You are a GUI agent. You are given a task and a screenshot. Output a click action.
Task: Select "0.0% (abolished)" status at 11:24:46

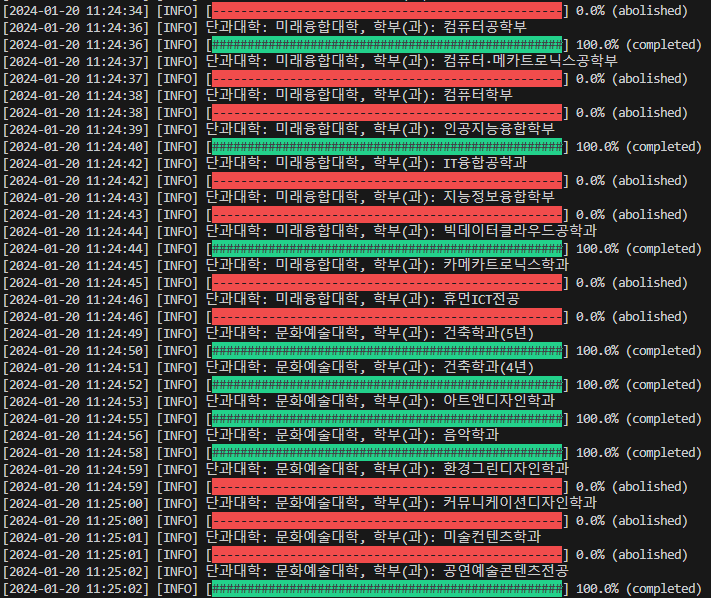tap(632, 316)
